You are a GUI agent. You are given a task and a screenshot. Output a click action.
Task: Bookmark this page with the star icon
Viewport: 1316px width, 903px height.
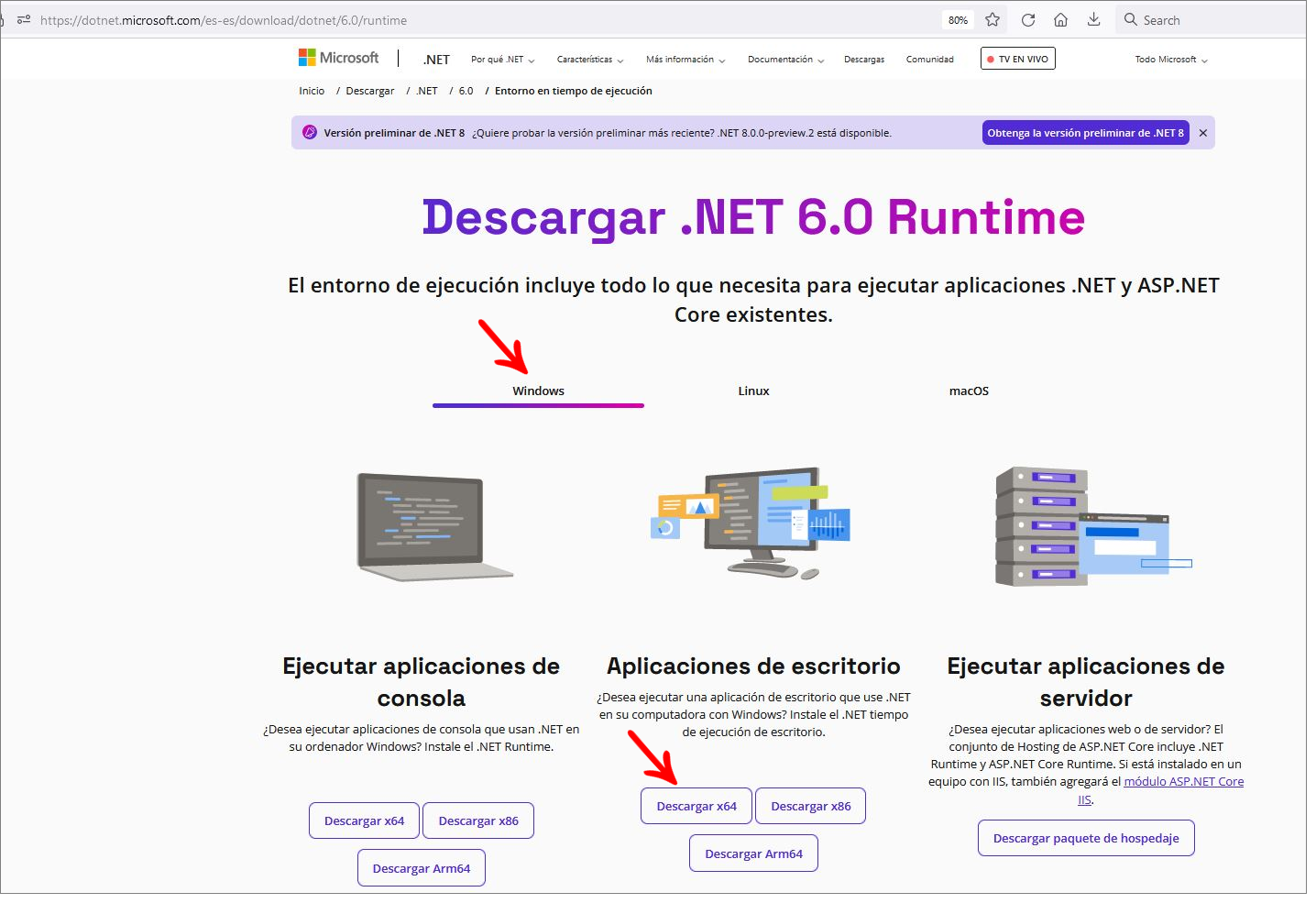(992, 19)
